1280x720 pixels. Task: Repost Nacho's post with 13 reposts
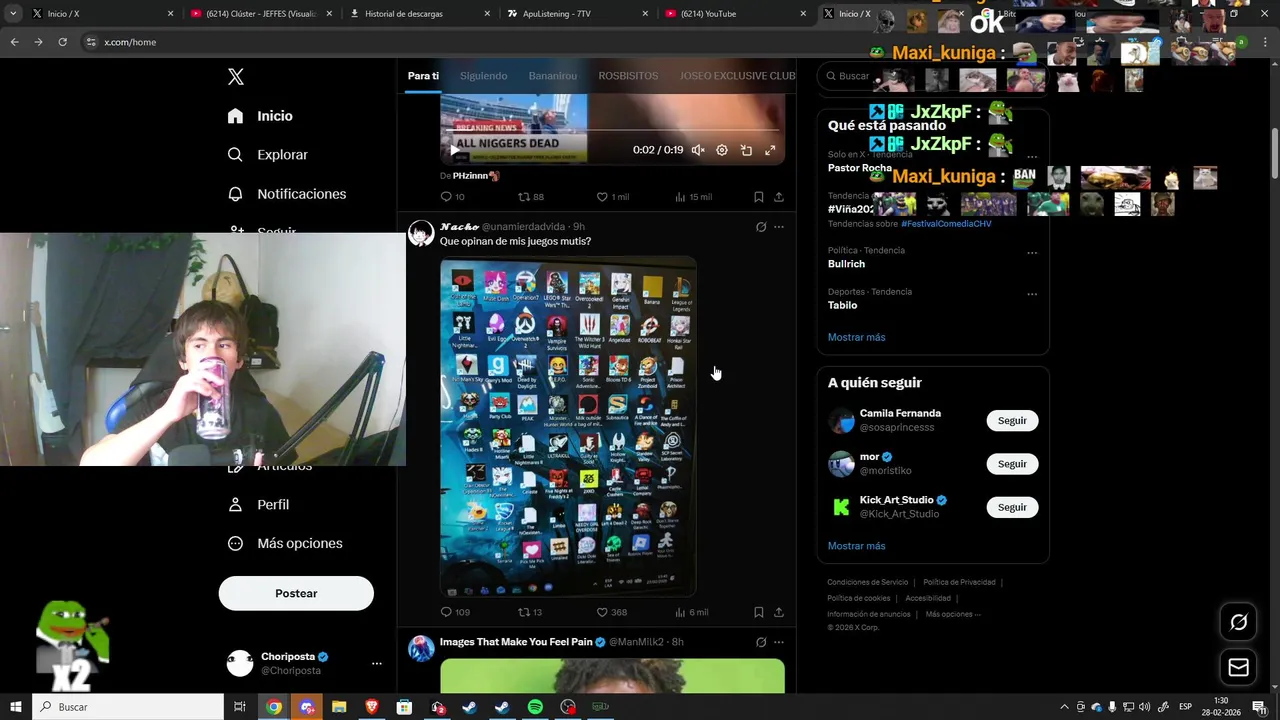tap(530, 612)
